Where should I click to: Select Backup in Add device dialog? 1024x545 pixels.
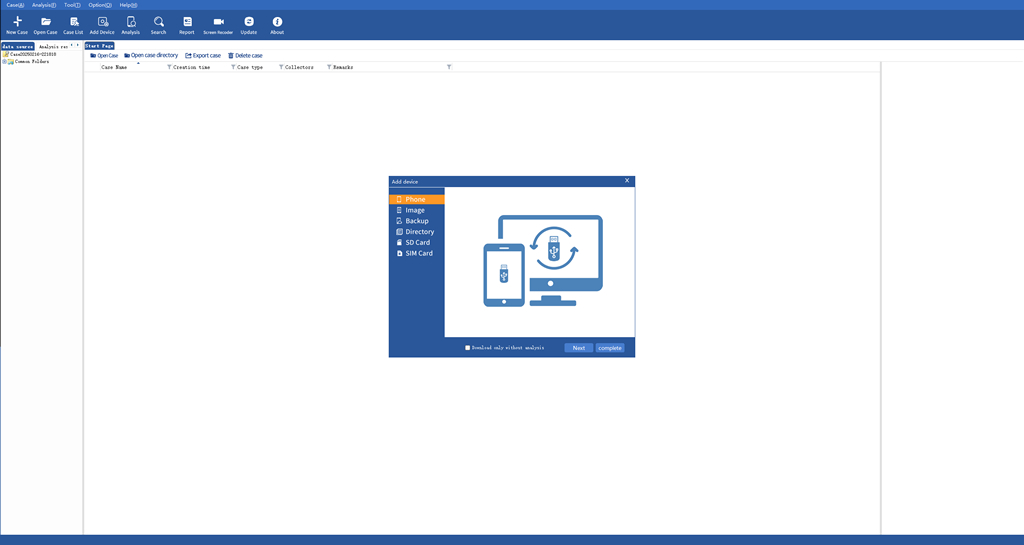[417, 221]
